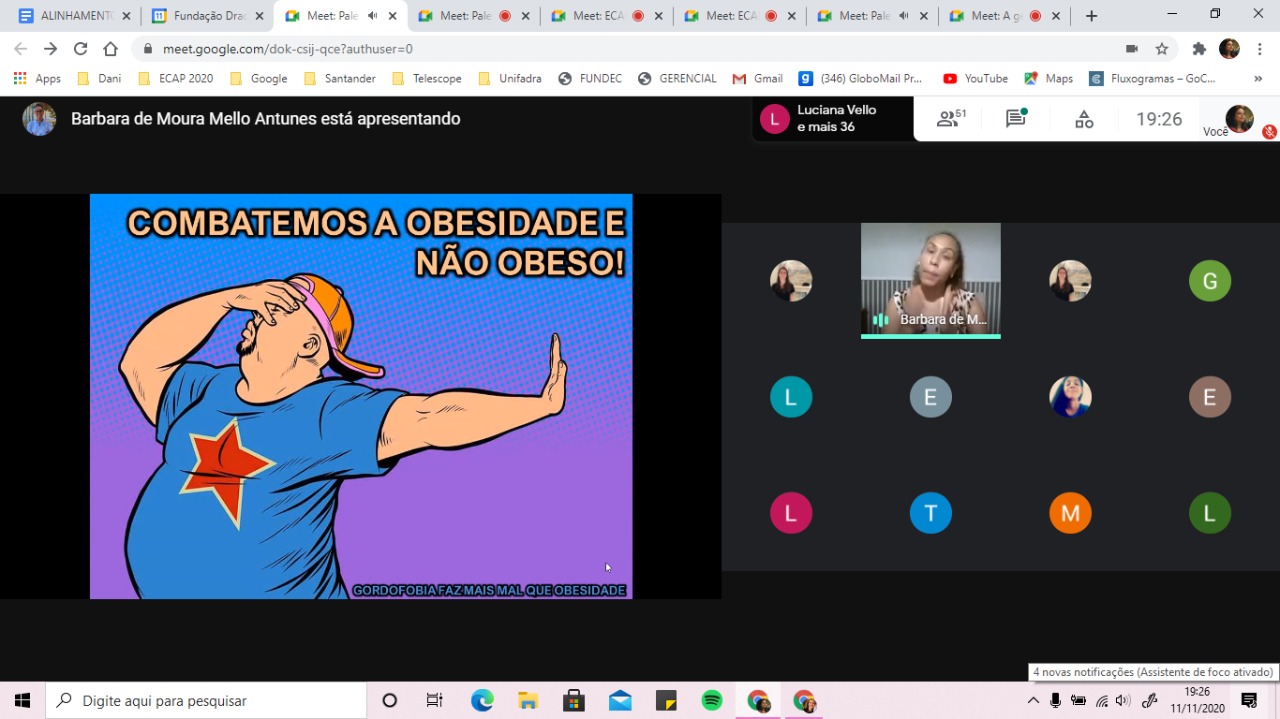
Task: Toggle the system volume tray icon
Action: coord(1122,701)
